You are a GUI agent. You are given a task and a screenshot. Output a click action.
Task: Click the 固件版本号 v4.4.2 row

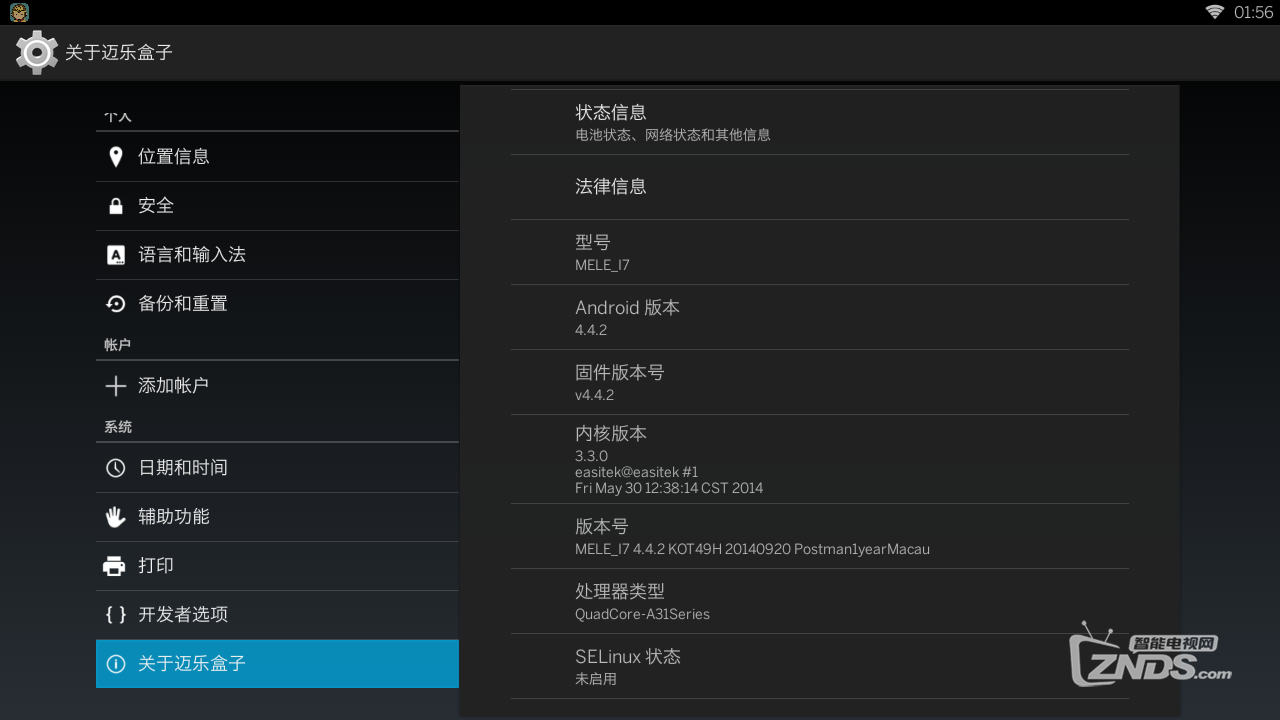(x=820, y=382)
